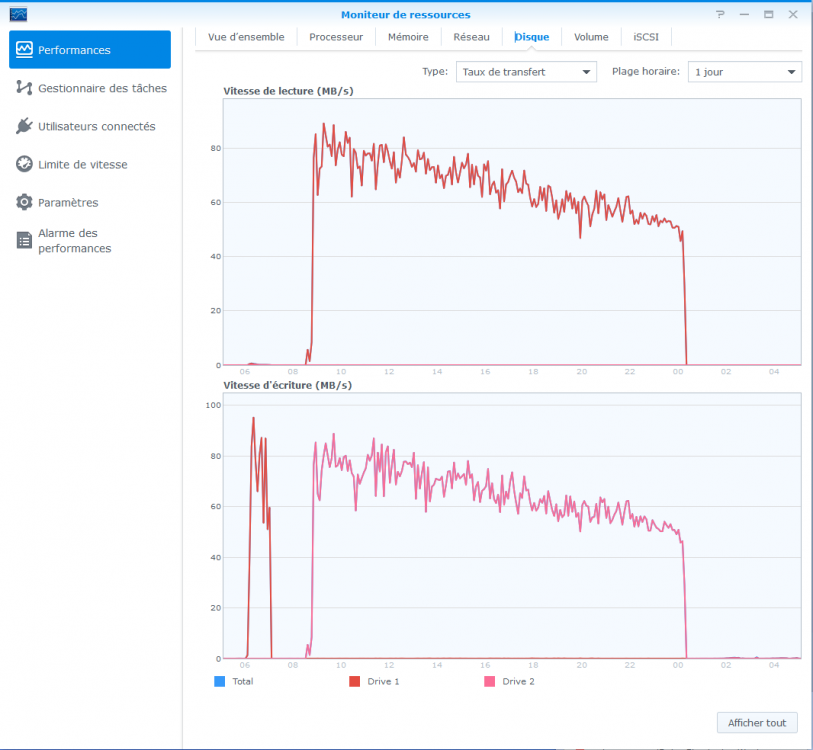This screenshot has height=750, width=813.
Task: Click the plug icon for Utilisateurs connectés
Action: (x=25, y=126)
